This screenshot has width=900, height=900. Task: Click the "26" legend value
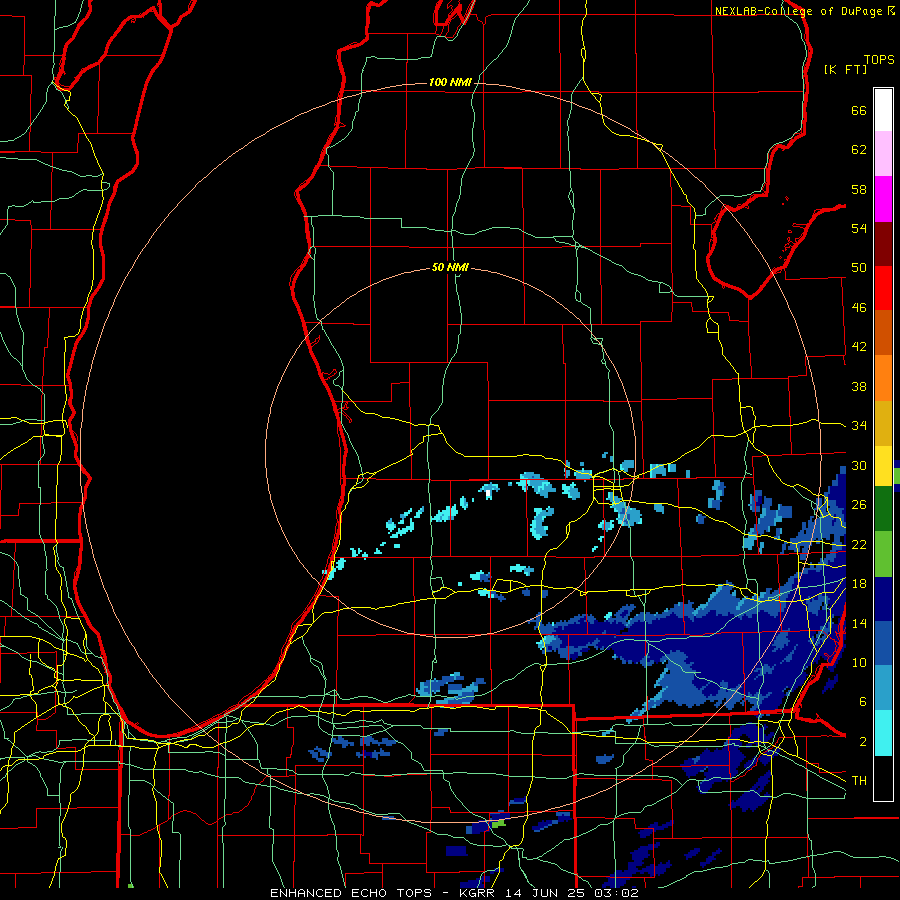(859, 505)
